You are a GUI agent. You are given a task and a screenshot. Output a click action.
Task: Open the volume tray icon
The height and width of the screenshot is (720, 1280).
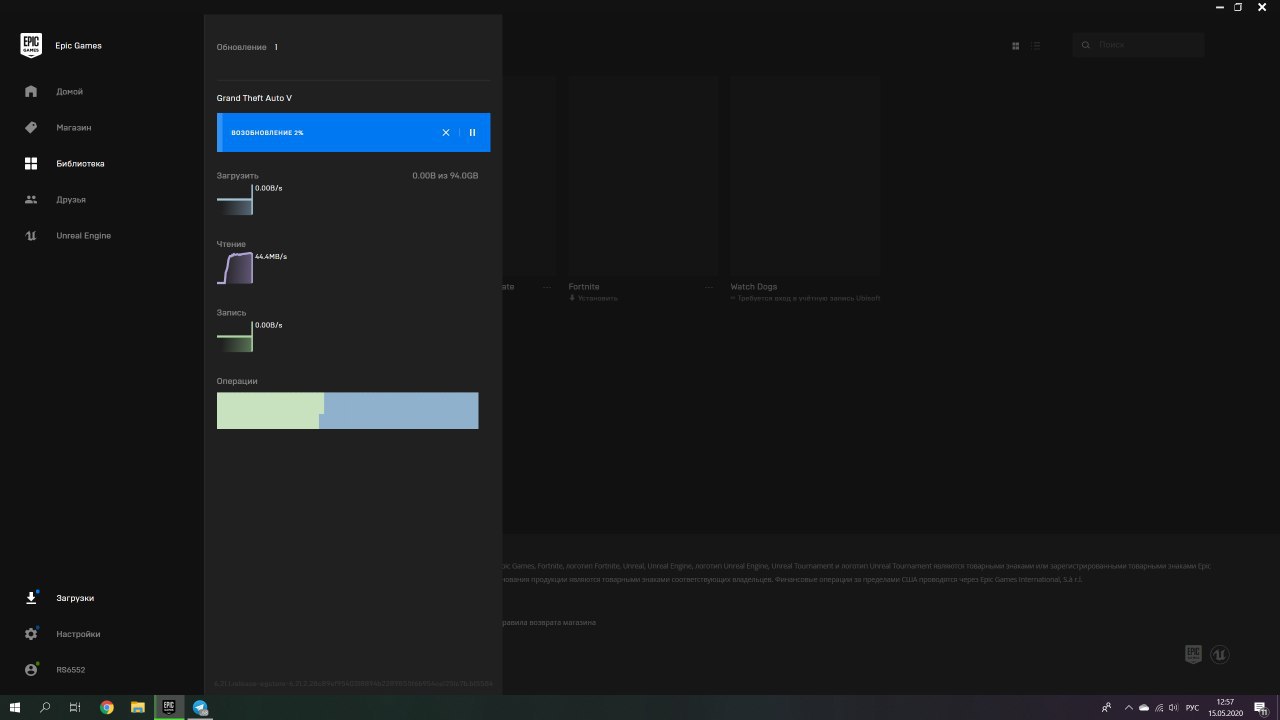pyautogui.click(x=1174, y=707)
